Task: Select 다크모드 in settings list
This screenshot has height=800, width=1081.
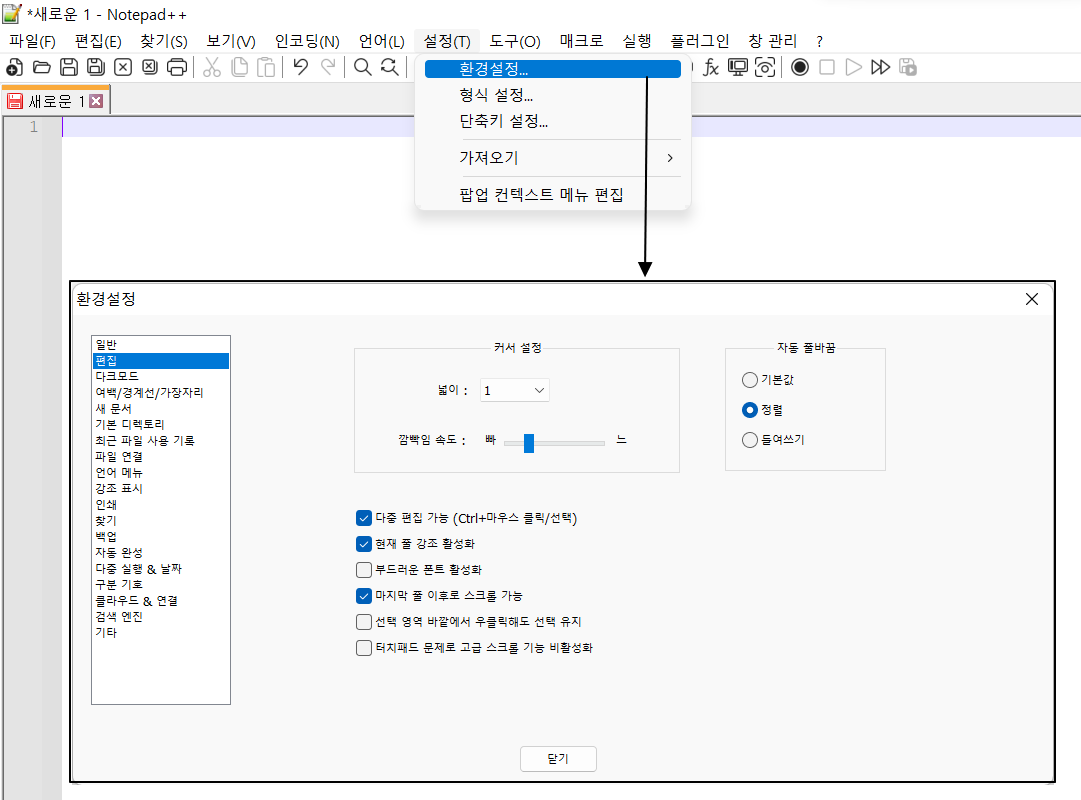Action: (161, 377)
